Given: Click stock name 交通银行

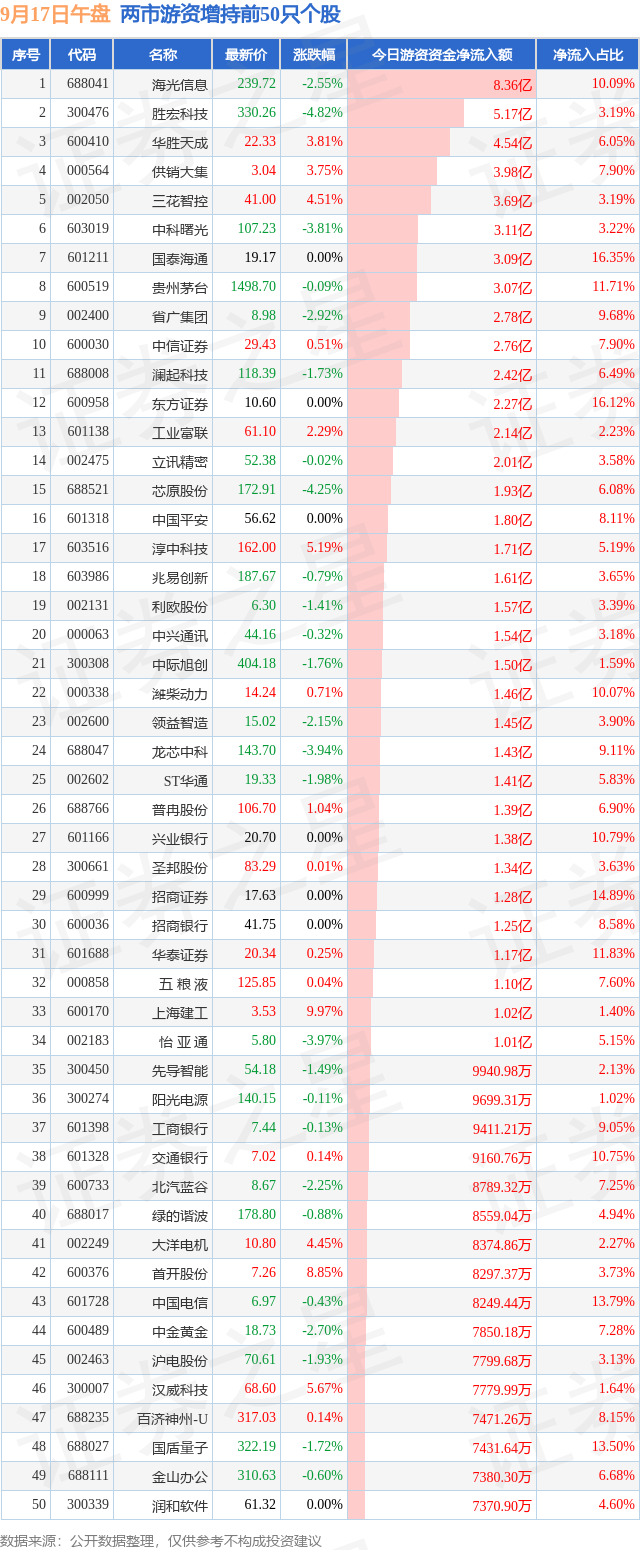Looking at the screenshot, I should click(x=180, y=1158).
